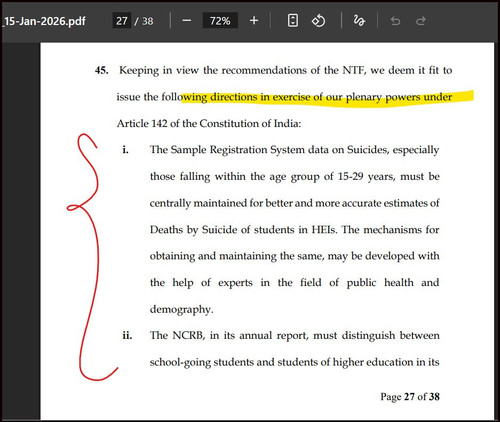This screenshot has height=422, width=500.
Task: Click the zoom level field 72%
Action: coord(220,21)
